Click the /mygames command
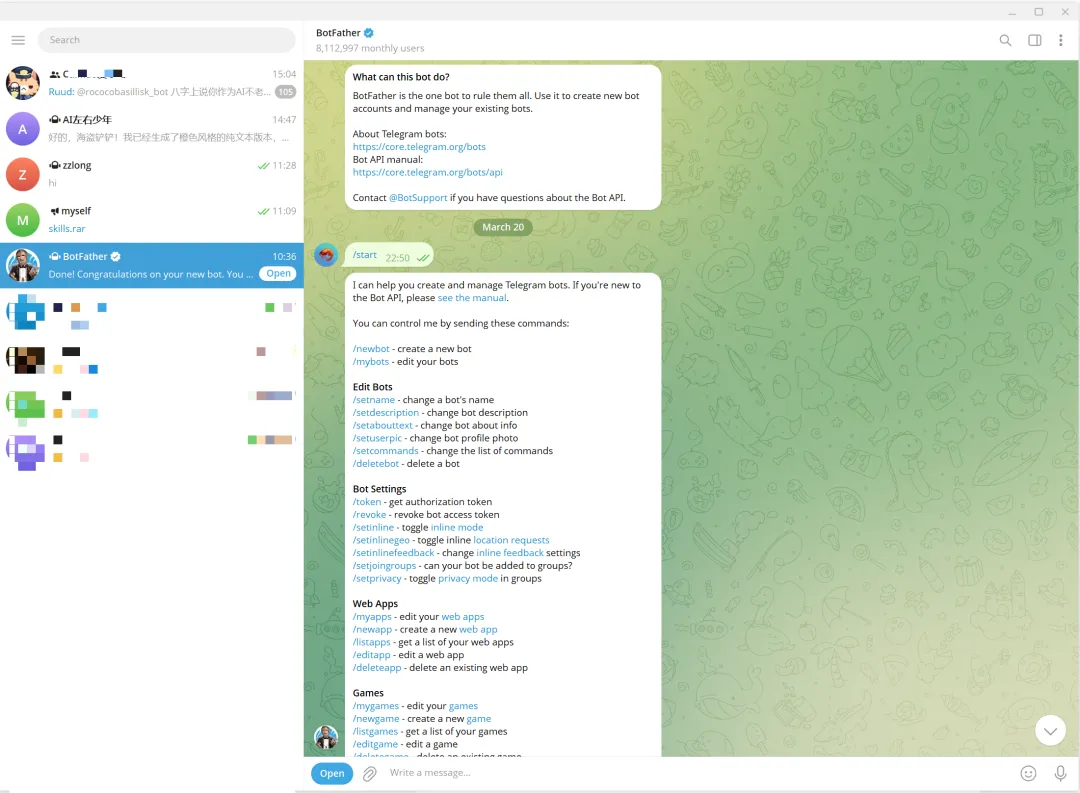 click(375, 706)
